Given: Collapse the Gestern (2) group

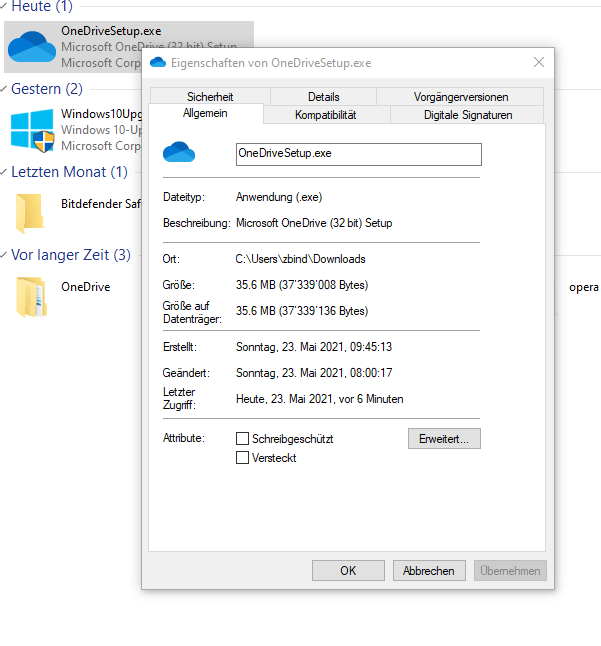Looking at the screenshot, I should point(4,89).
